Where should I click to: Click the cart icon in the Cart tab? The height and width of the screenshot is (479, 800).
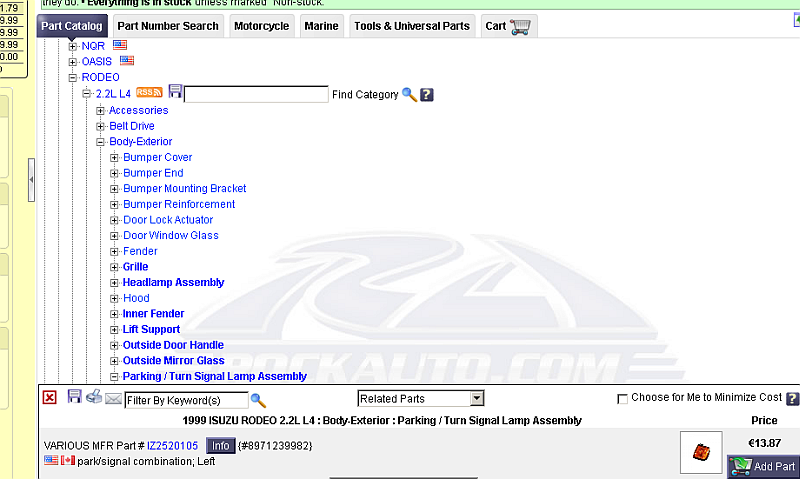click(x=520, y=27)
